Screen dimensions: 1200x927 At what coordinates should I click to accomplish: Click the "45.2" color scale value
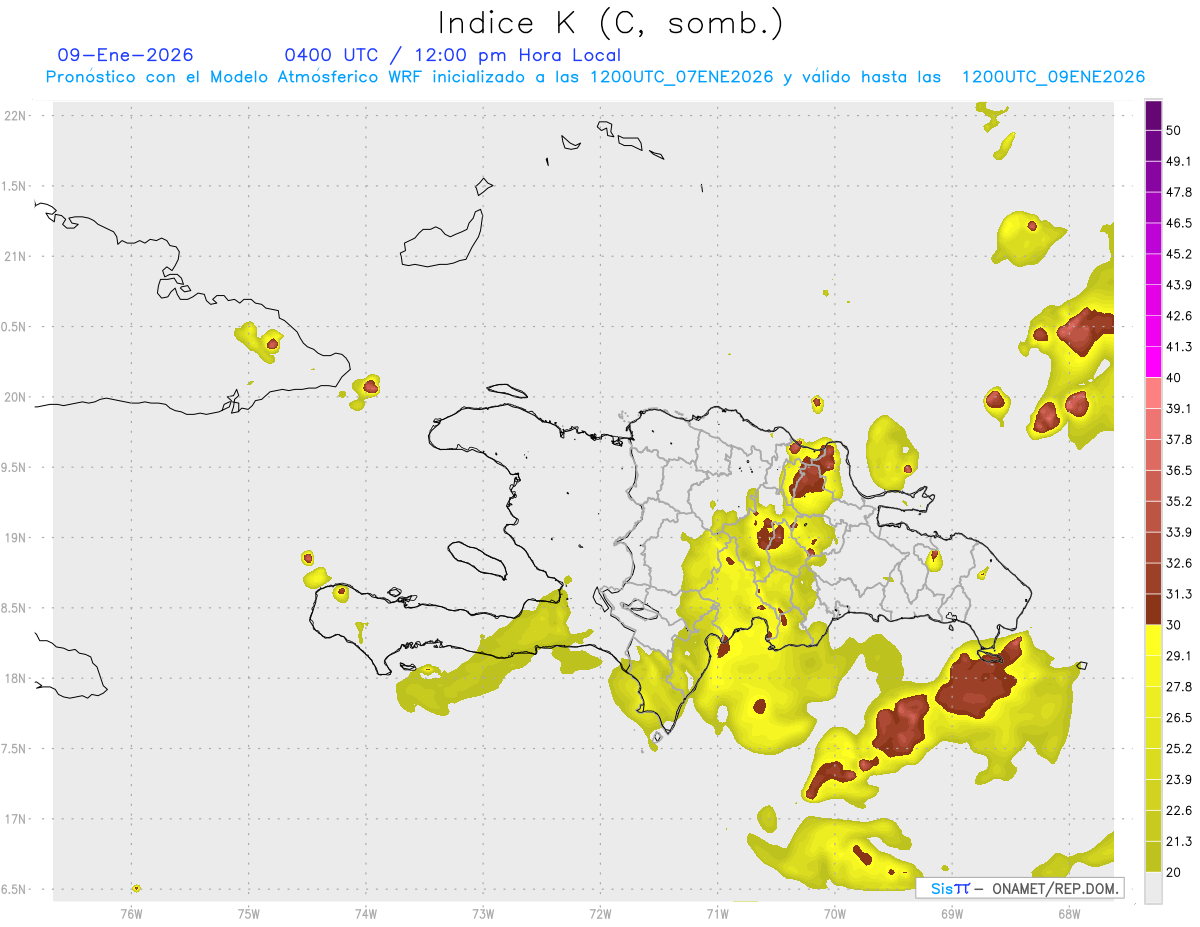click(x=1179, y=254)
